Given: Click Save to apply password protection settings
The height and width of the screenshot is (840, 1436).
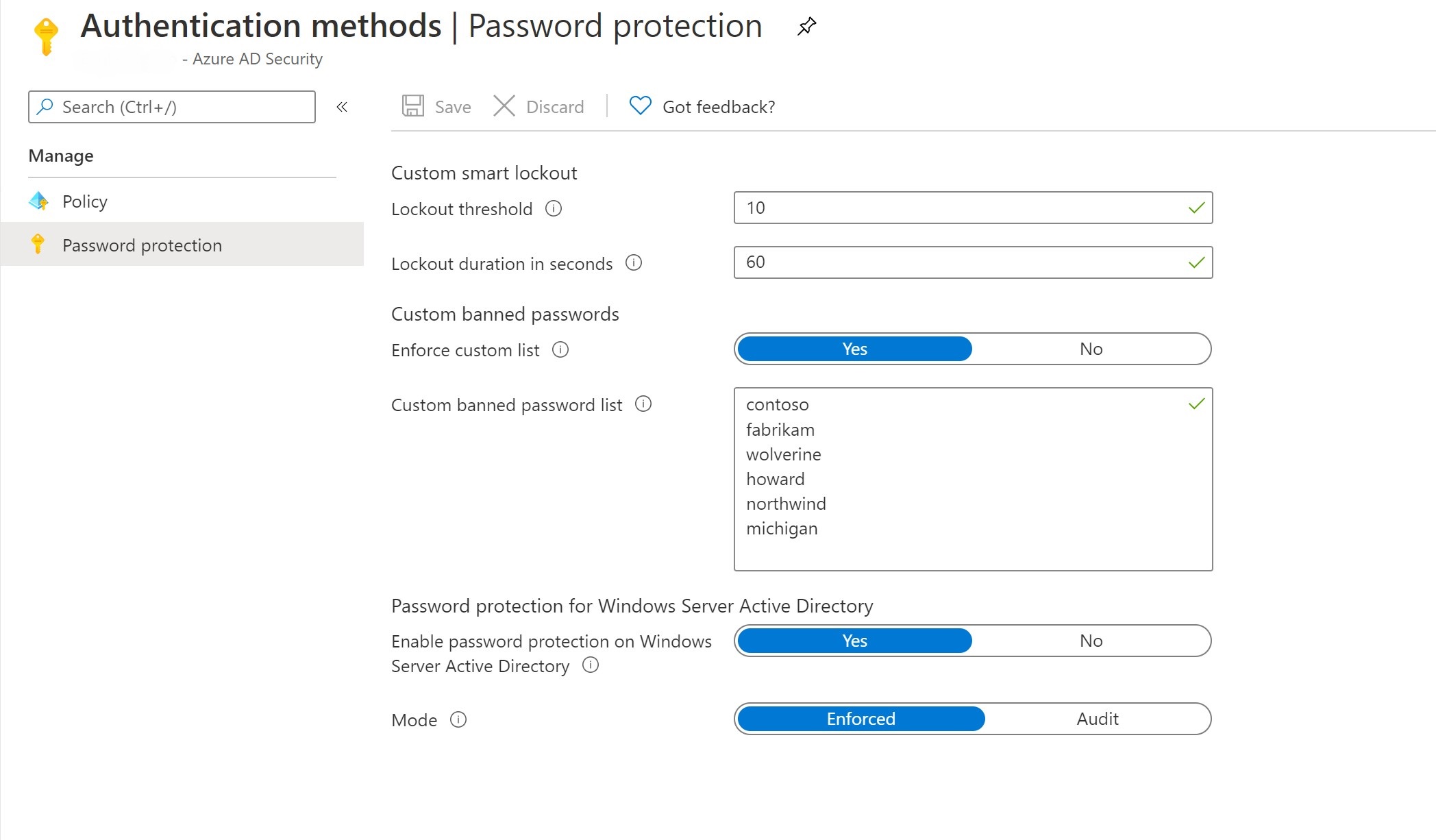Looking at the screenshot, I should click(x=436, y=107).
